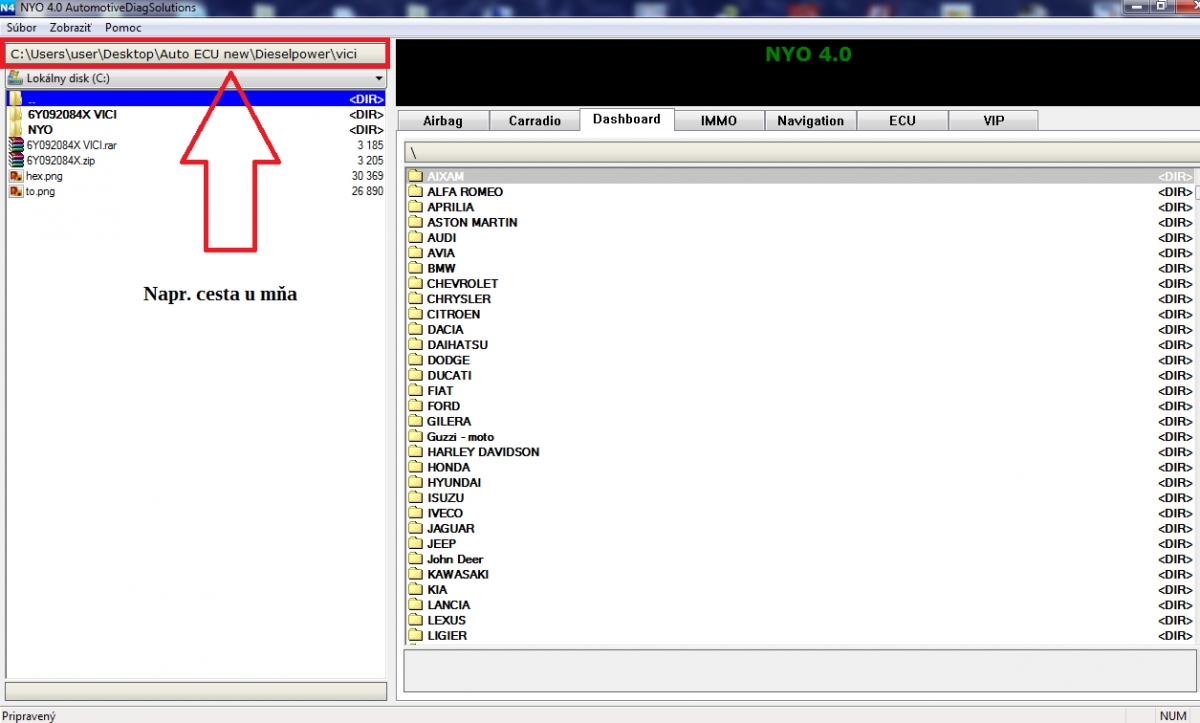Click the HARLEY DAVIDSON folder icon
The height and width of the screenshot is (723, 1200).
(416, 452)
